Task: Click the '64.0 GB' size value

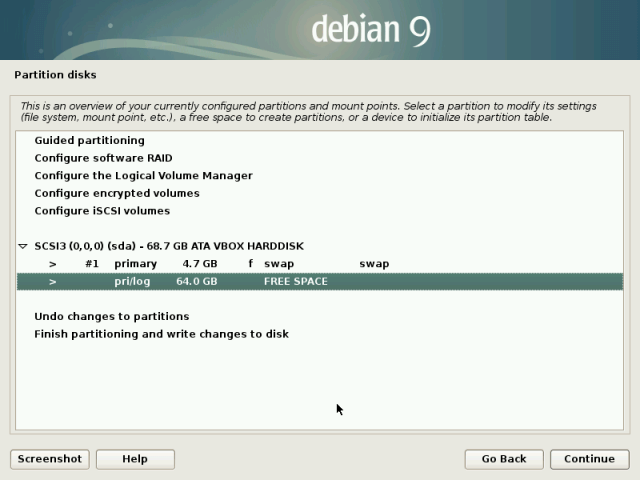Action: [x=197, y=281]
